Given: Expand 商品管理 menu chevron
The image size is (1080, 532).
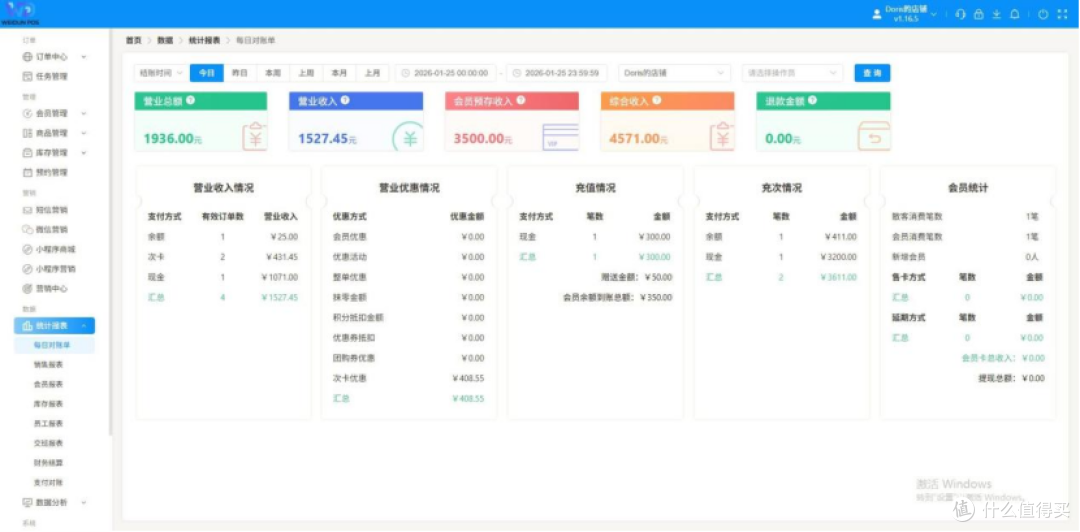Looking at the screenshot, I should click(x=84, y=133).
